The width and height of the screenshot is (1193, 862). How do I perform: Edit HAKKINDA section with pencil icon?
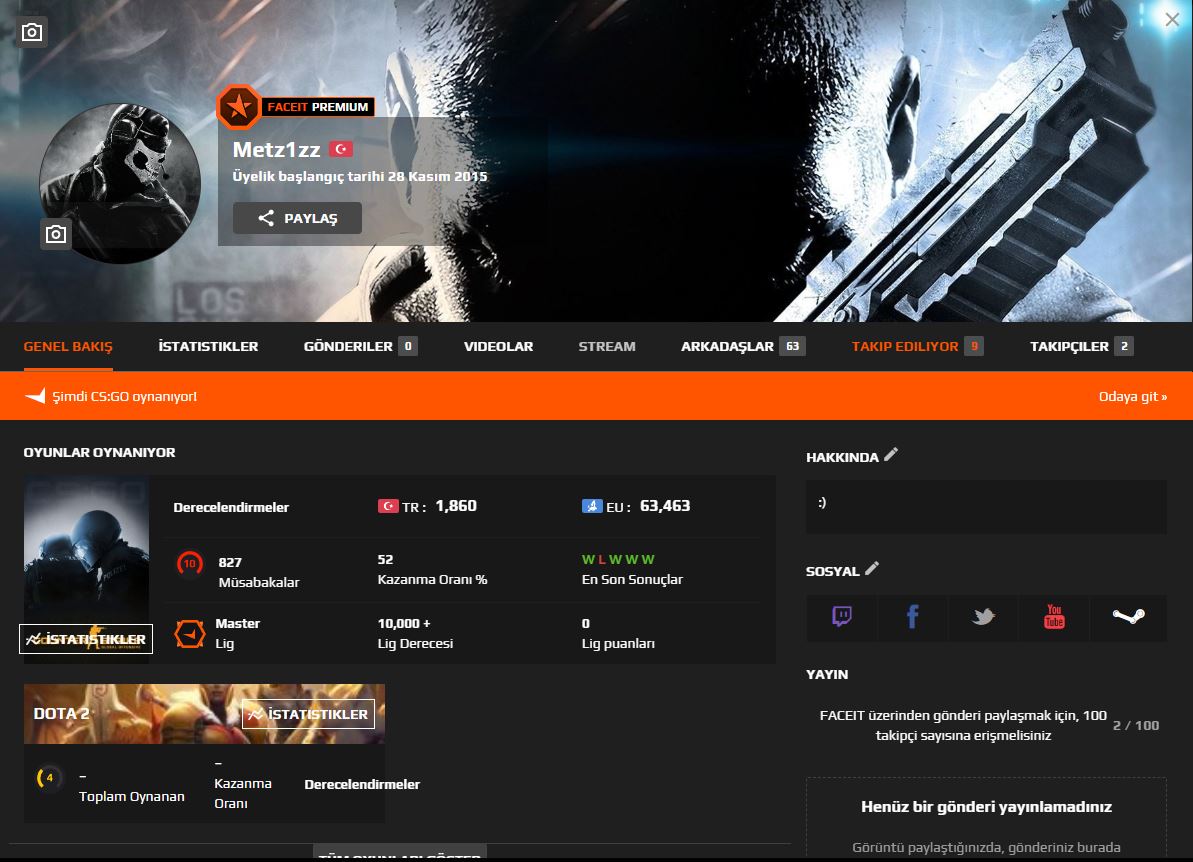(x=891, y=454)
